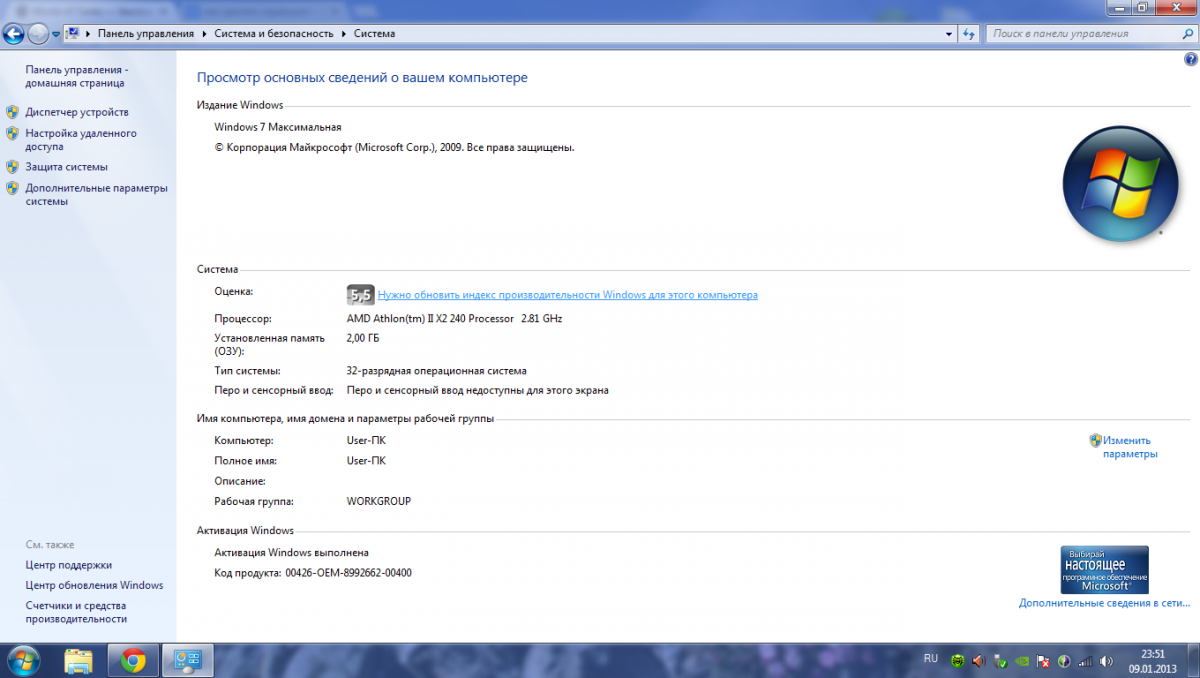Viewport: 1200px width, 678px height.
Task: Open Google Chrome from the taskbar
Action: (x=133, y=660)
